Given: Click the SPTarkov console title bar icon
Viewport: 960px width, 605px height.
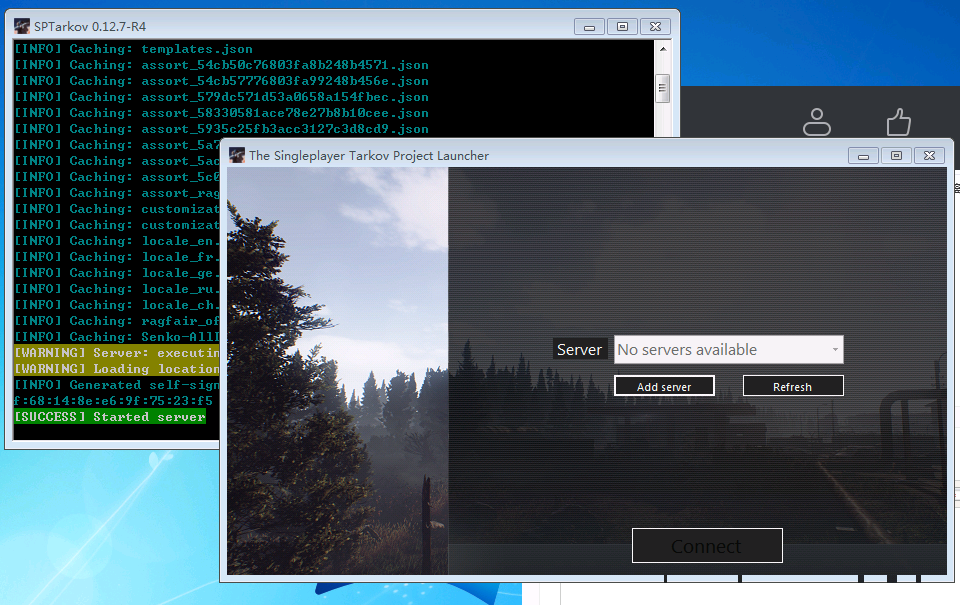Looking at the screenshot, I should click(22, 26).
